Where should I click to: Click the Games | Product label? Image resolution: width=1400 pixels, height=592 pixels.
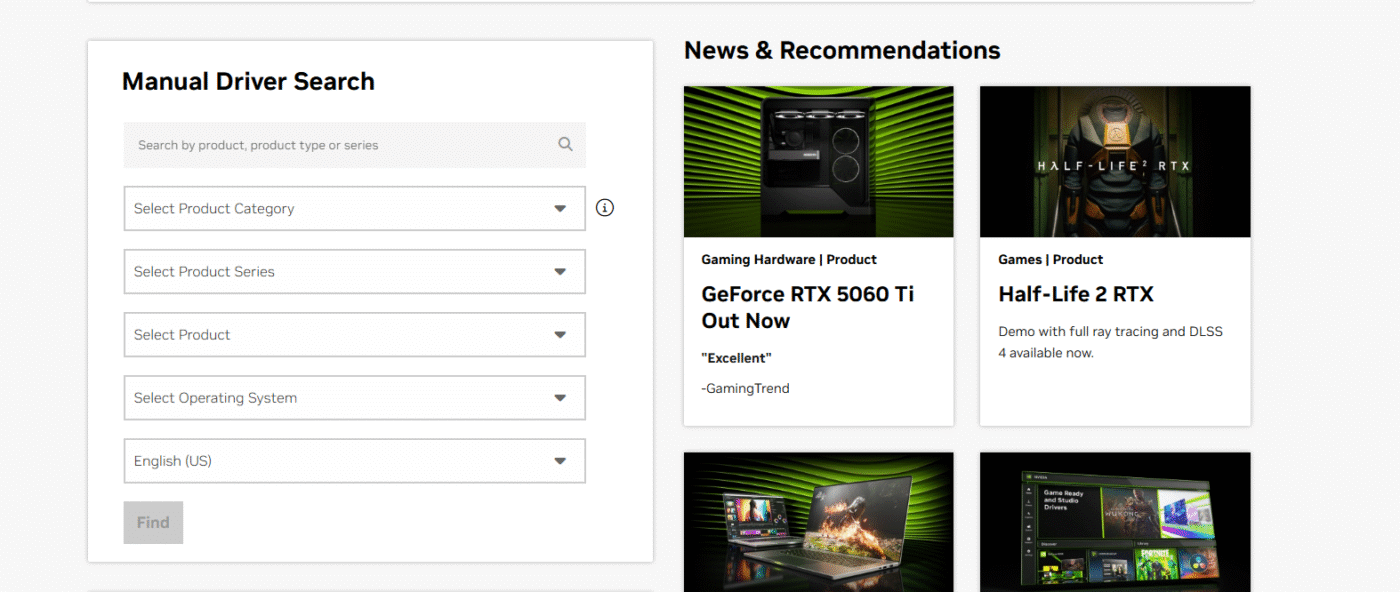[1051, 259]
